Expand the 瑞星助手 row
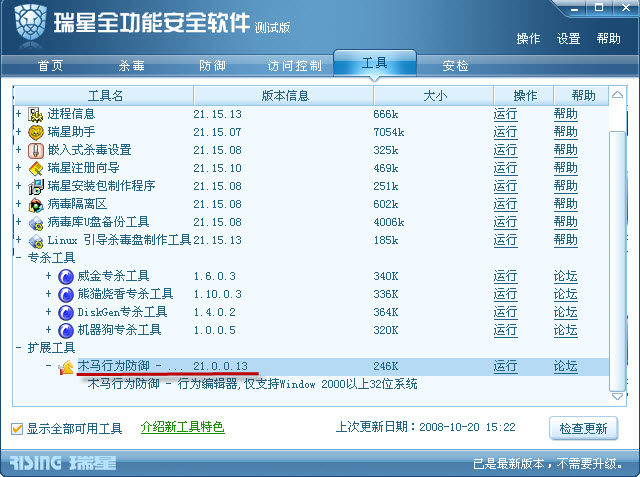640x477 pixels. 18,131
